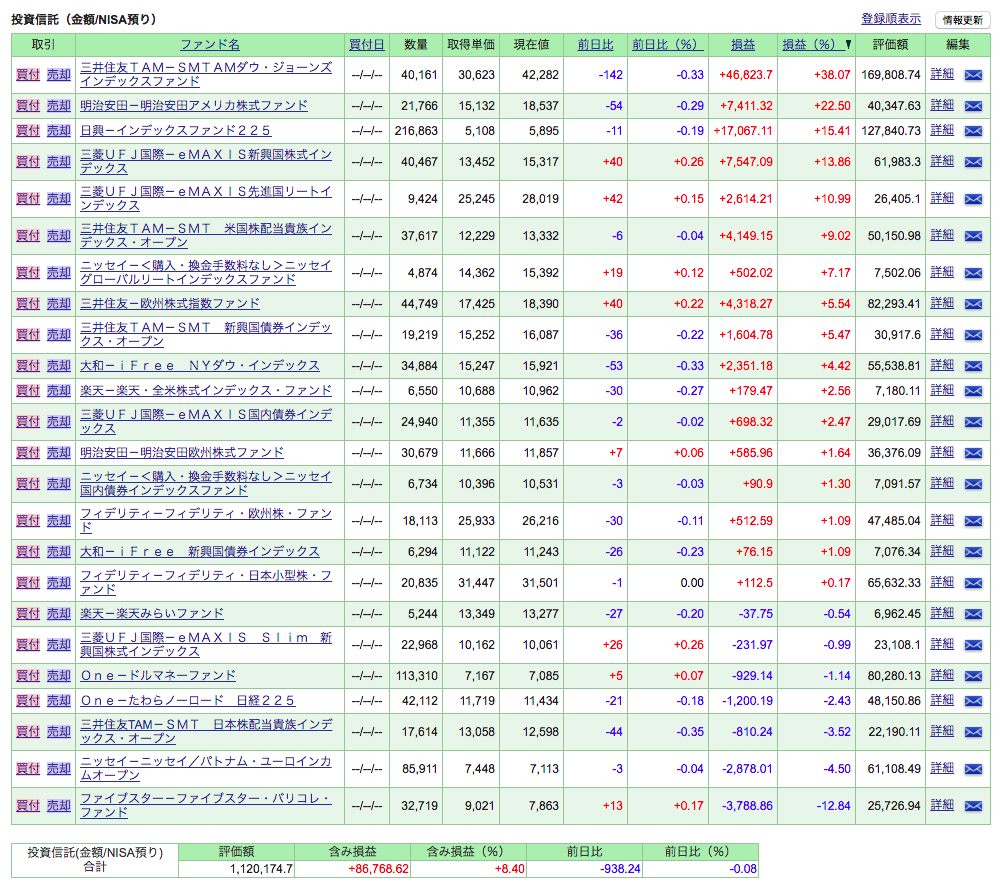Open 詳細 for 楽天－楽天みらいファンド
This screenshot has height=886, width=1004.
(941, 613)
